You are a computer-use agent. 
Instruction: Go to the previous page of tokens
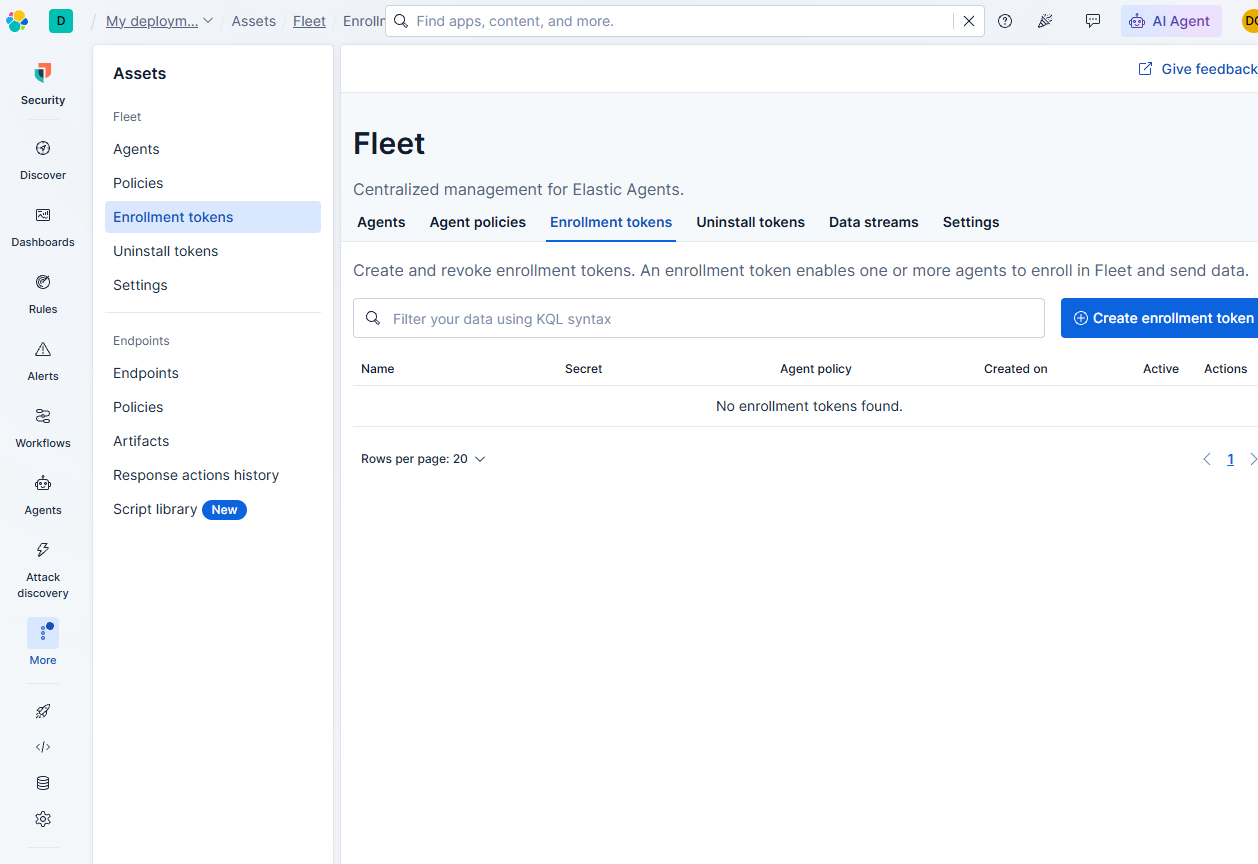tap(1206, 459)
